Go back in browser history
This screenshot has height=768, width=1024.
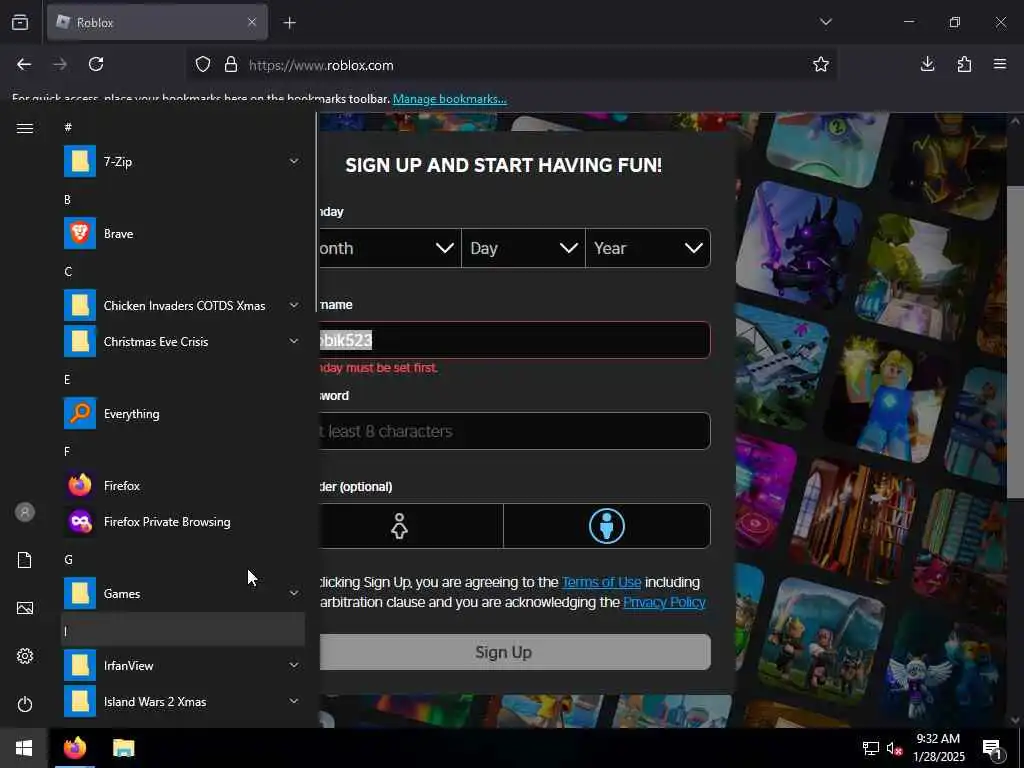24,64
